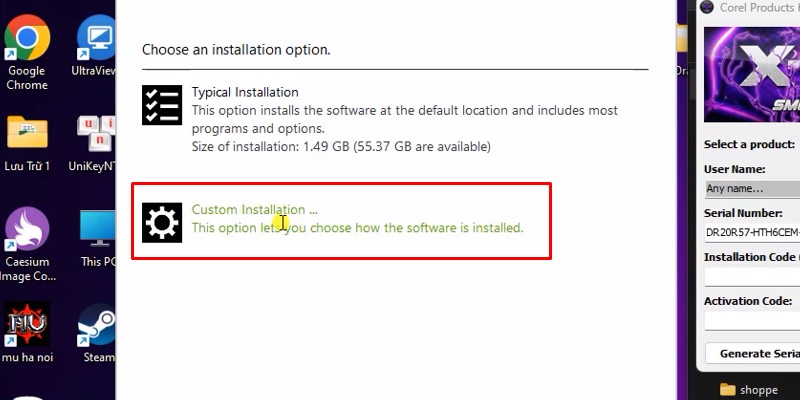Viewport: 800px width, 400px height.
Task: Click the Typical Installation checklist icon
Action: click(162, 104)
